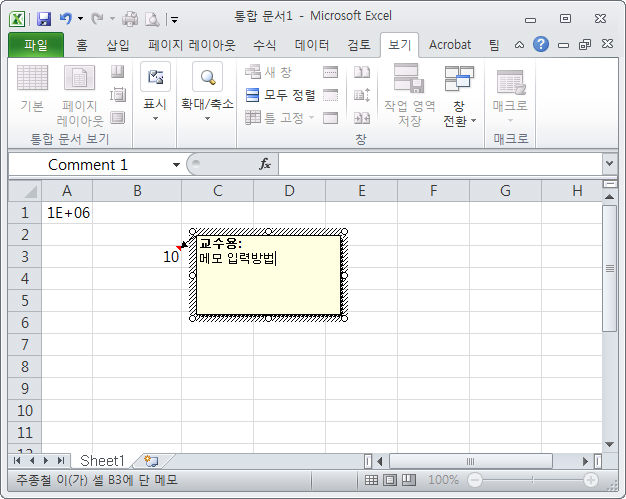The image size is (626, 499).
Task: Open 창 전환 dropdown
Action: click(x=459, y=95)
